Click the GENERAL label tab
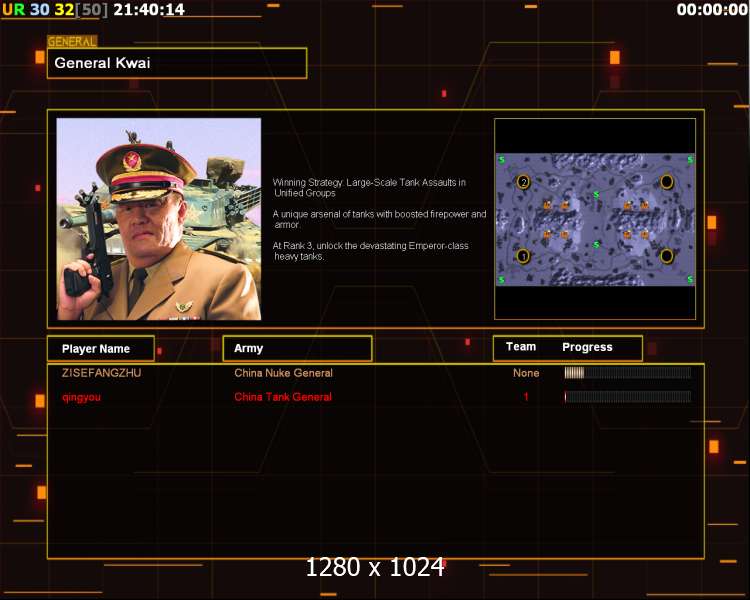This screenshot has height=600, width=750. 72,42
